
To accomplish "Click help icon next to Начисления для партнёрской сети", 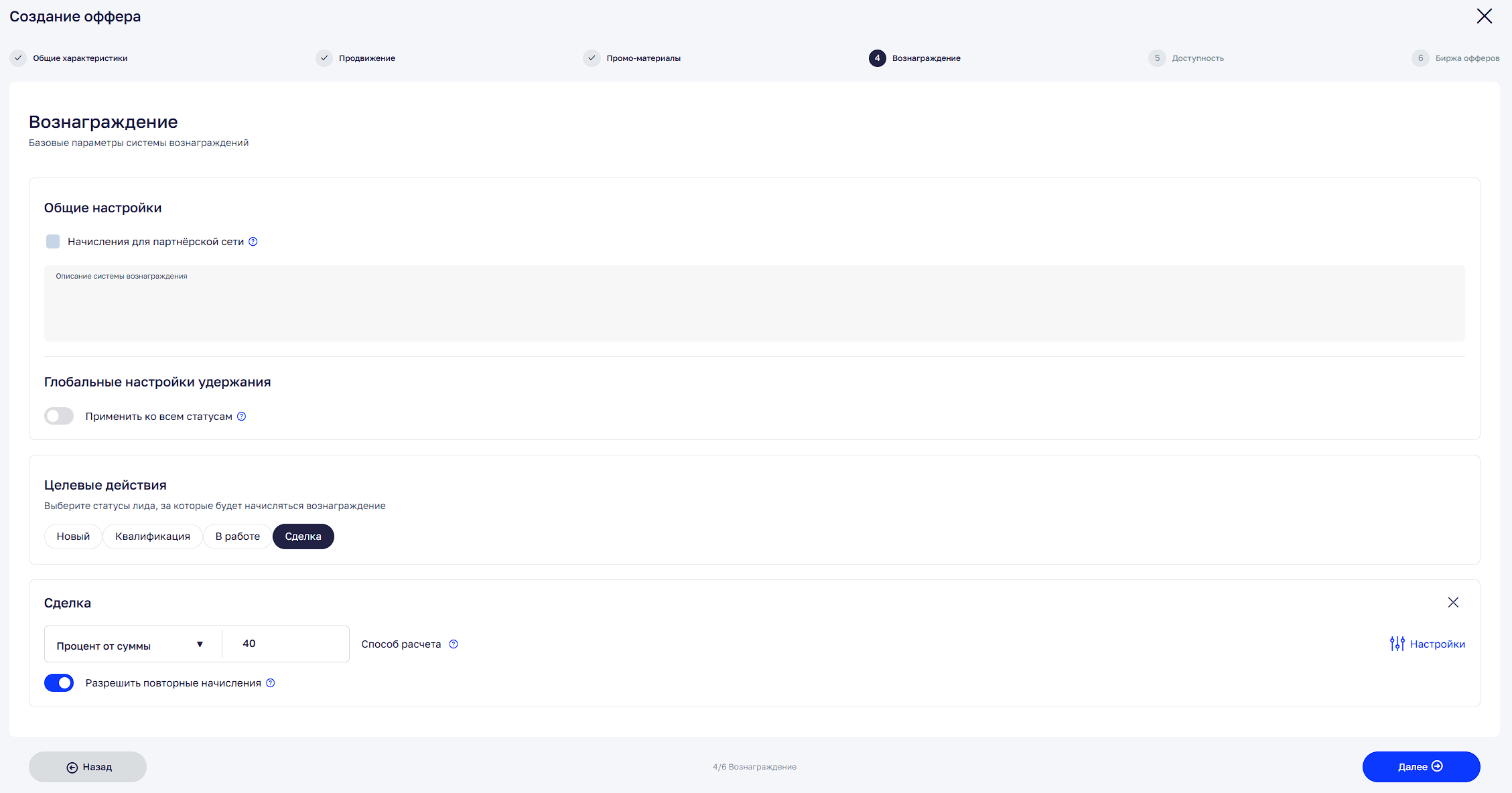I will point(253,242).
